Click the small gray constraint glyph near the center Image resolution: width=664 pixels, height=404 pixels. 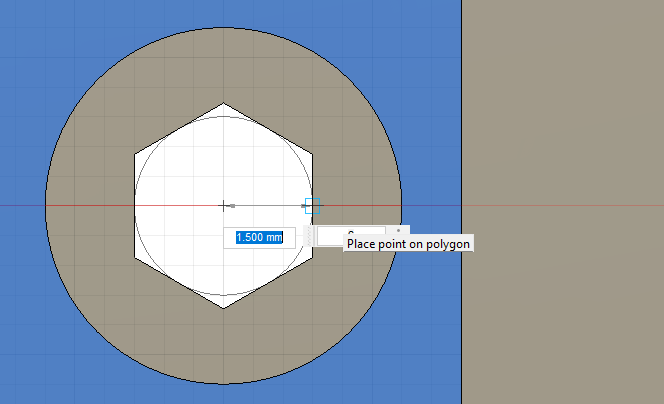click(233, 206)
